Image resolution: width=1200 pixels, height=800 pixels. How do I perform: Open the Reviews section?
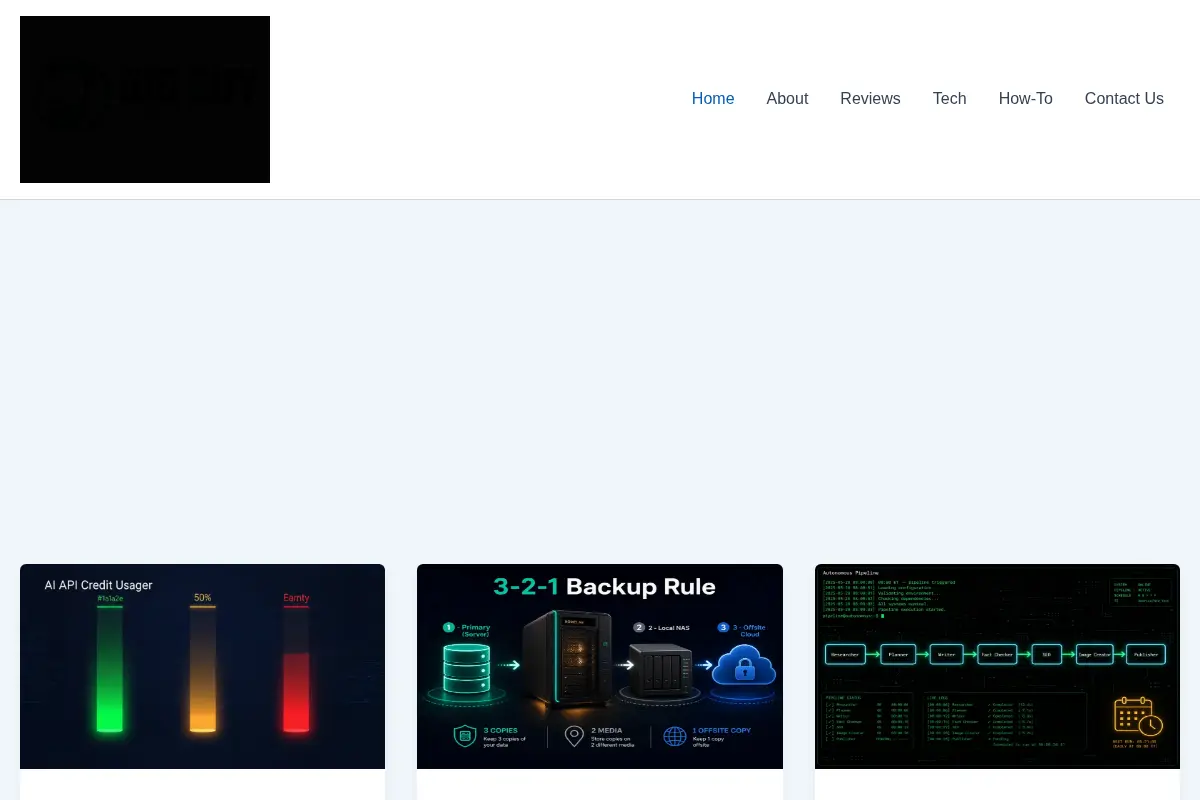click(x=870, y=99)
